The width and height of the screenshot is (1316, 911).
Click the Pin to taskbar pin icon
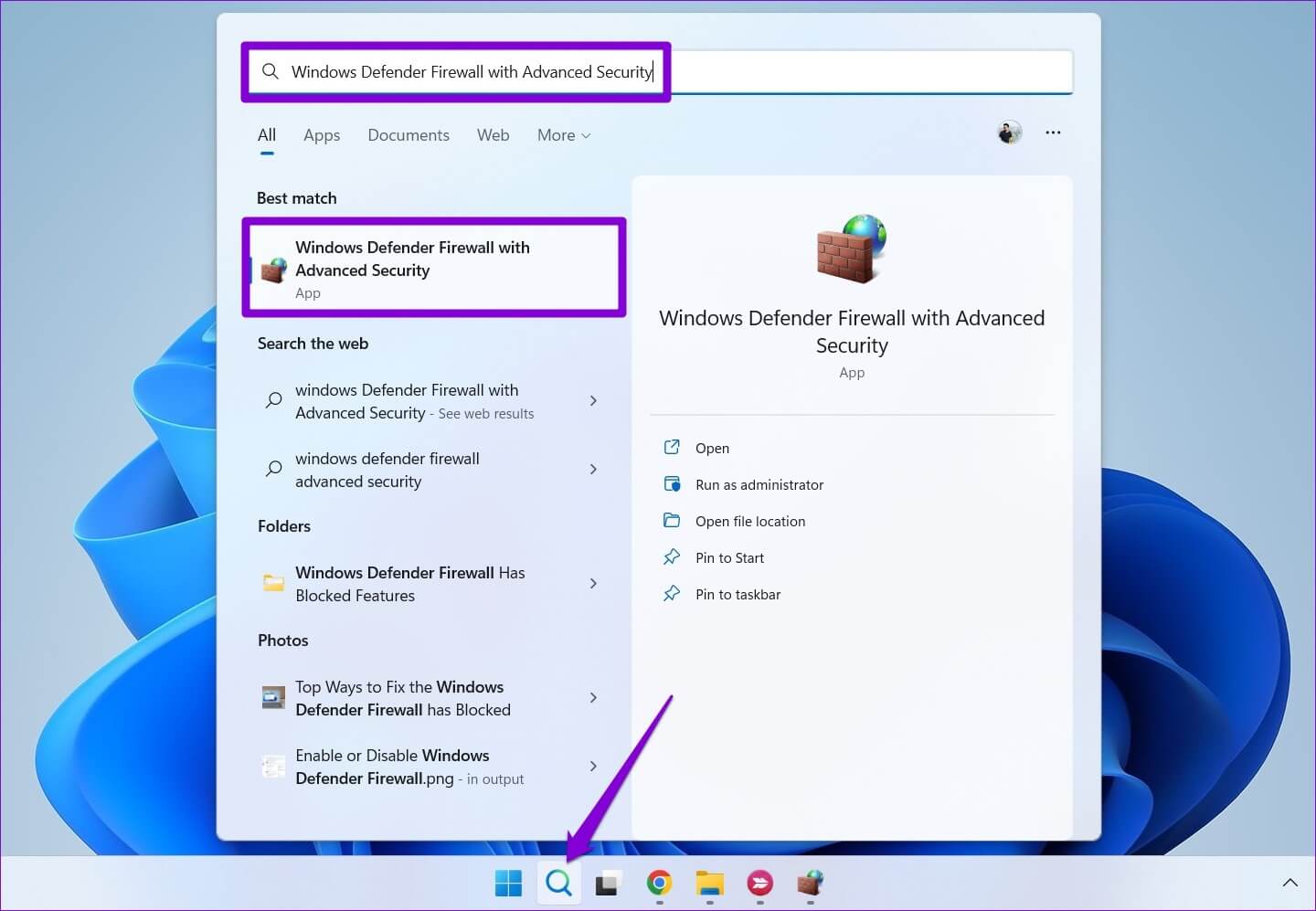[672, 593]
